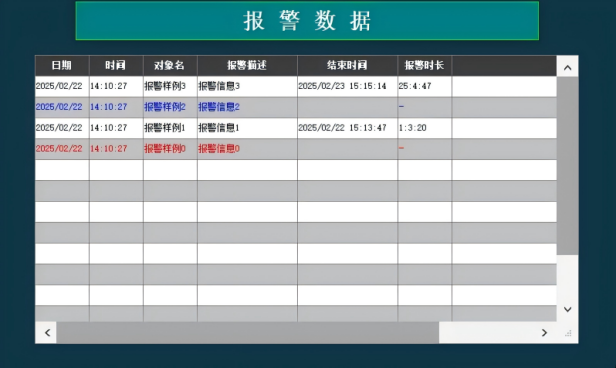The width and height of the screenshot is (616, 368).
Task: Click the 报警信息0 description cell
Action: 247,148
